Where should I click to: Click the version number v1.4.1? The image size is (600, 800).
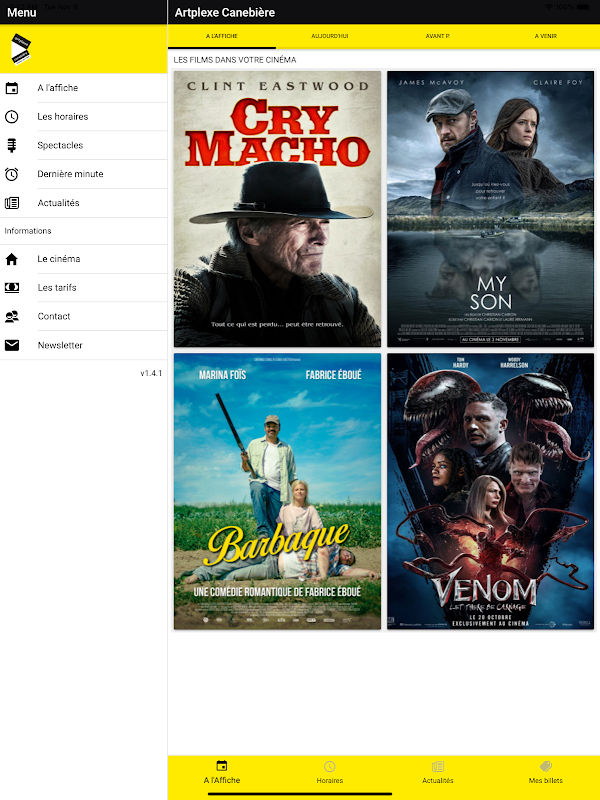151,373
